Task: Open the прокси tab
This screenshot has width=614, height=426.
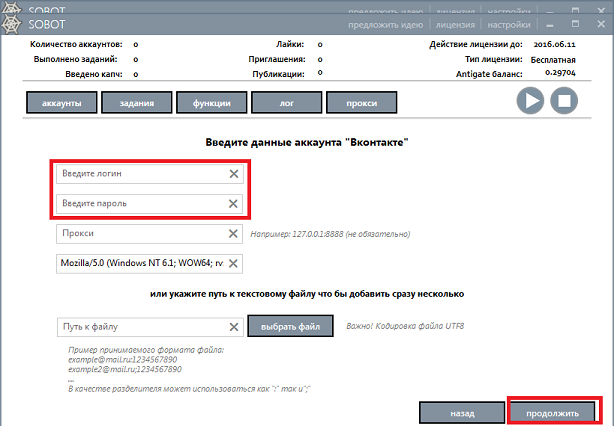Action: [x=361, y=102]
